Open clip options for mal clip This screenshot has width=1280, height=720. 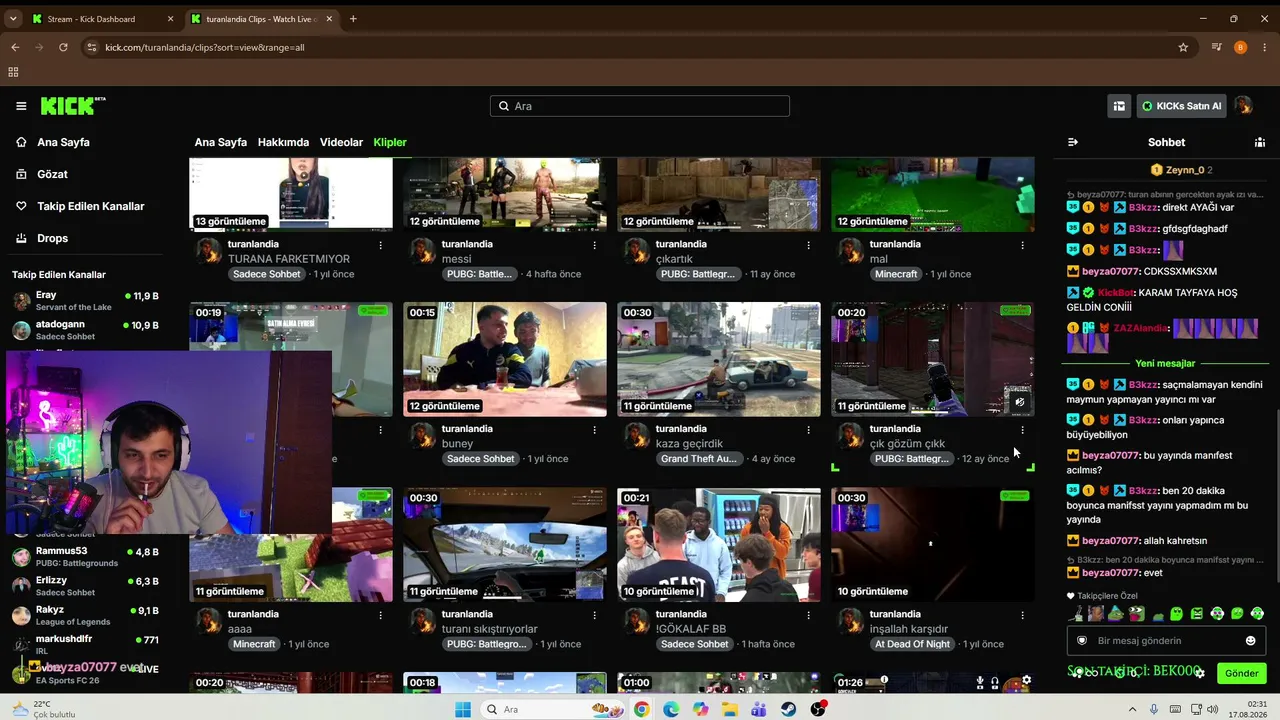[1022, 244]
